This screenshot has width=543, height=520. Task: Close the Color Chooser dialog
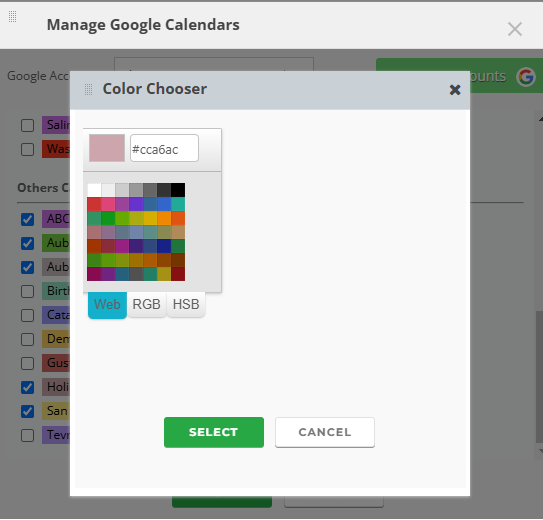pos(455,90)
